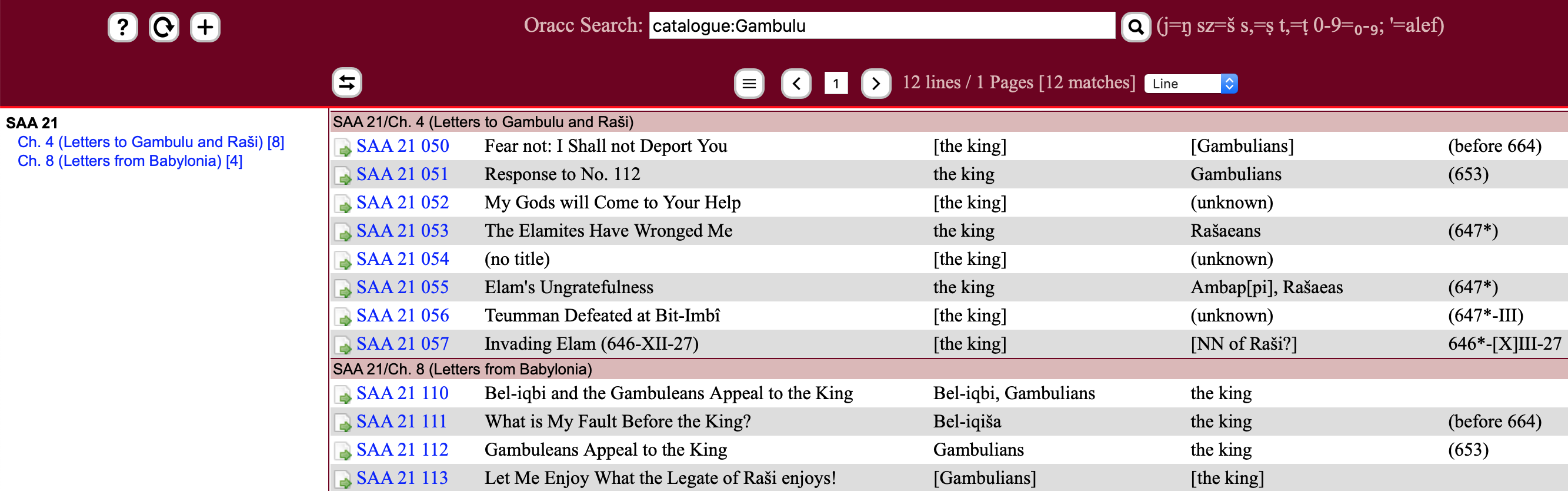
Task: Open SAA 21 055 link
Action: pos(402,287)
